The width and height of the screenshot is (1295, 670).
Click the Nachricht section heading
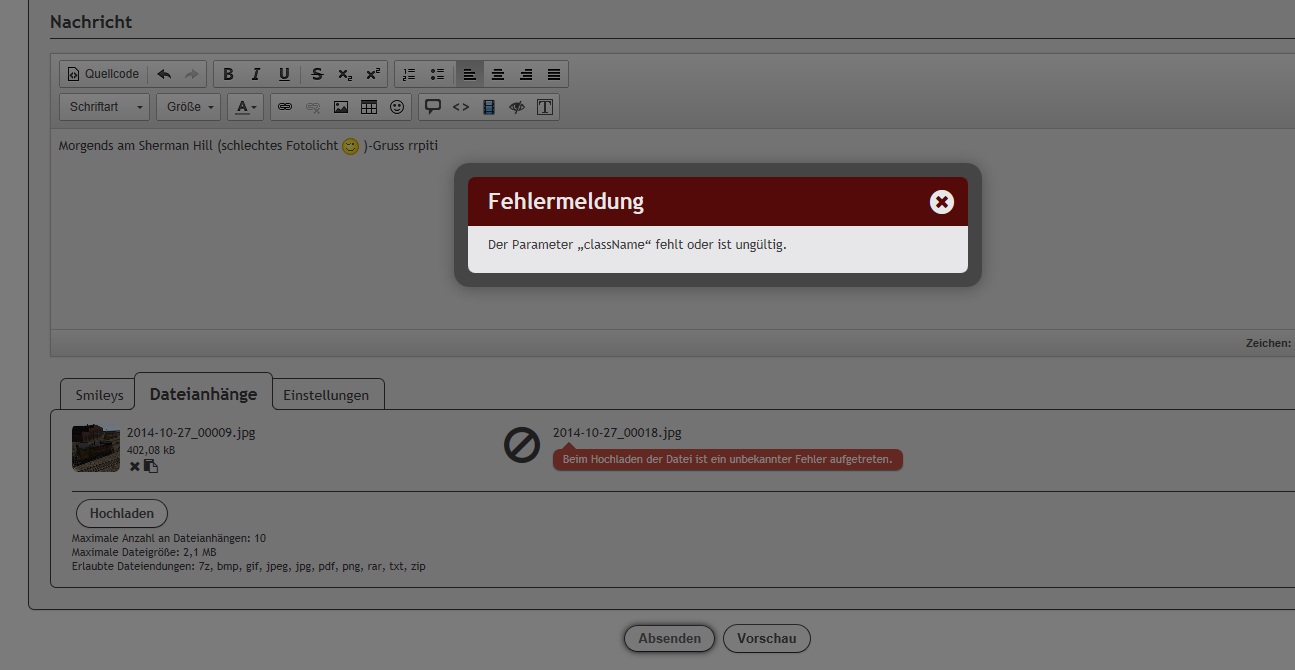point(91,21)
